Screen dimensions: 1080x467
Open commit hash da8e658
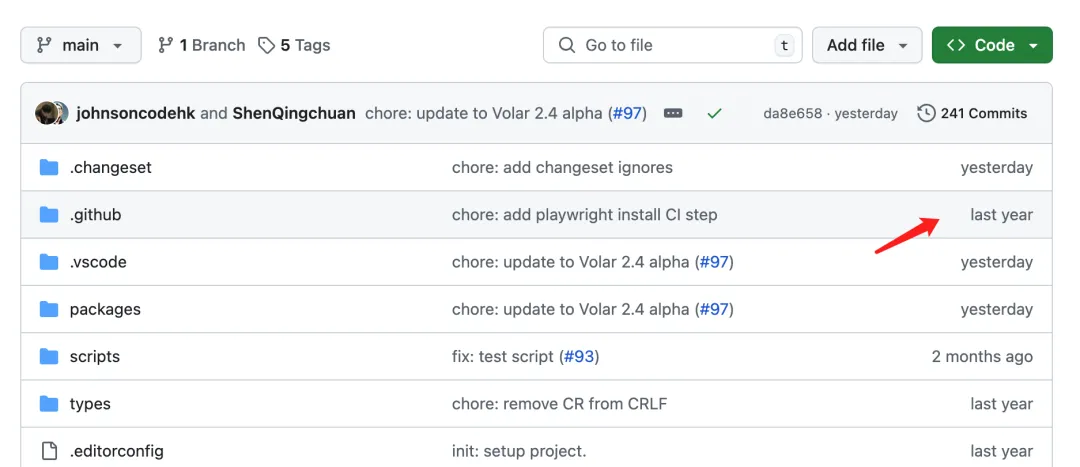(792, 113)
